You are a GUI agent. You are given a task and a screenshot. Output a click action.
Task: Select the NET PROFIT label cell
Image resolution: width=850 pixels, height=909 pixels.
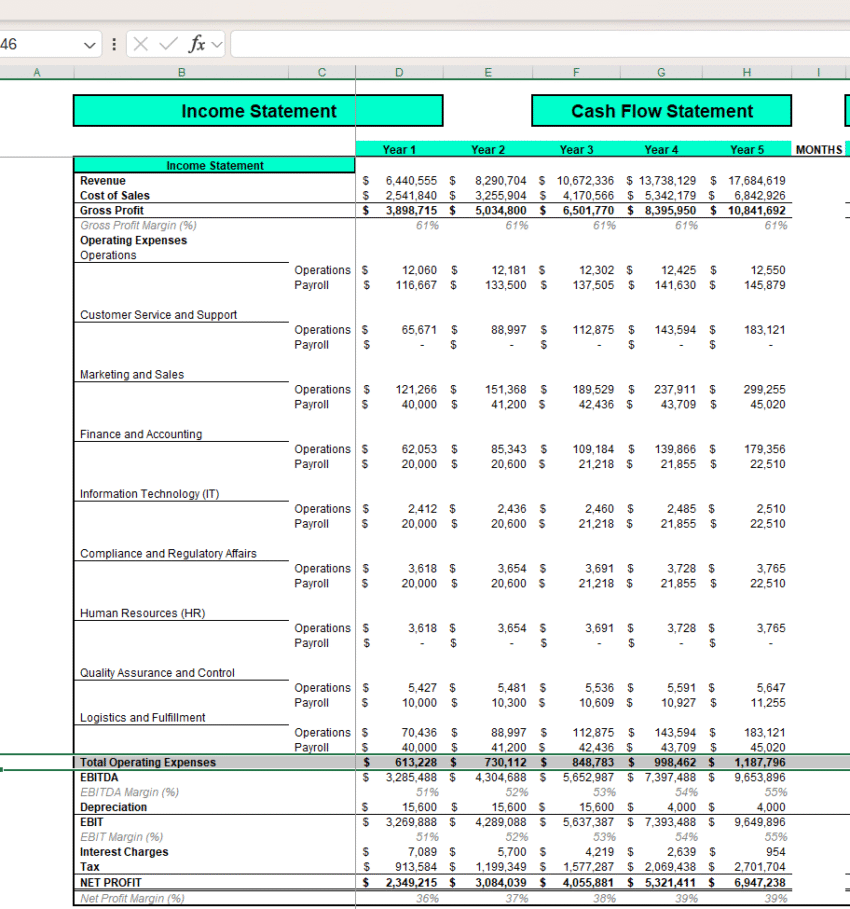tap(110, 882)
